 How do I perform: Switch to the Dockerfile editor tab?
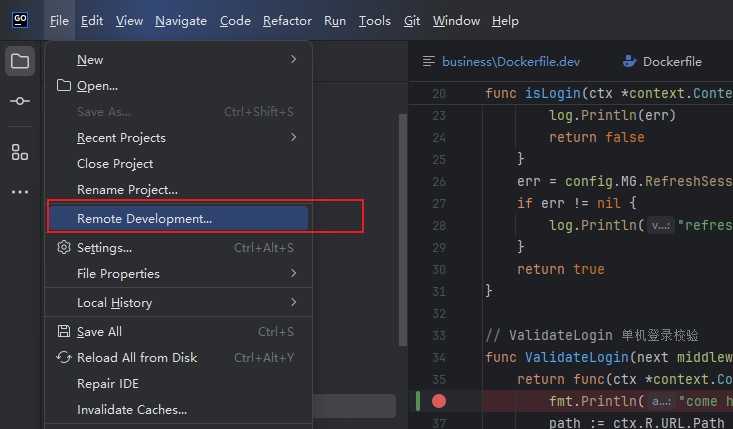point(663,61)
